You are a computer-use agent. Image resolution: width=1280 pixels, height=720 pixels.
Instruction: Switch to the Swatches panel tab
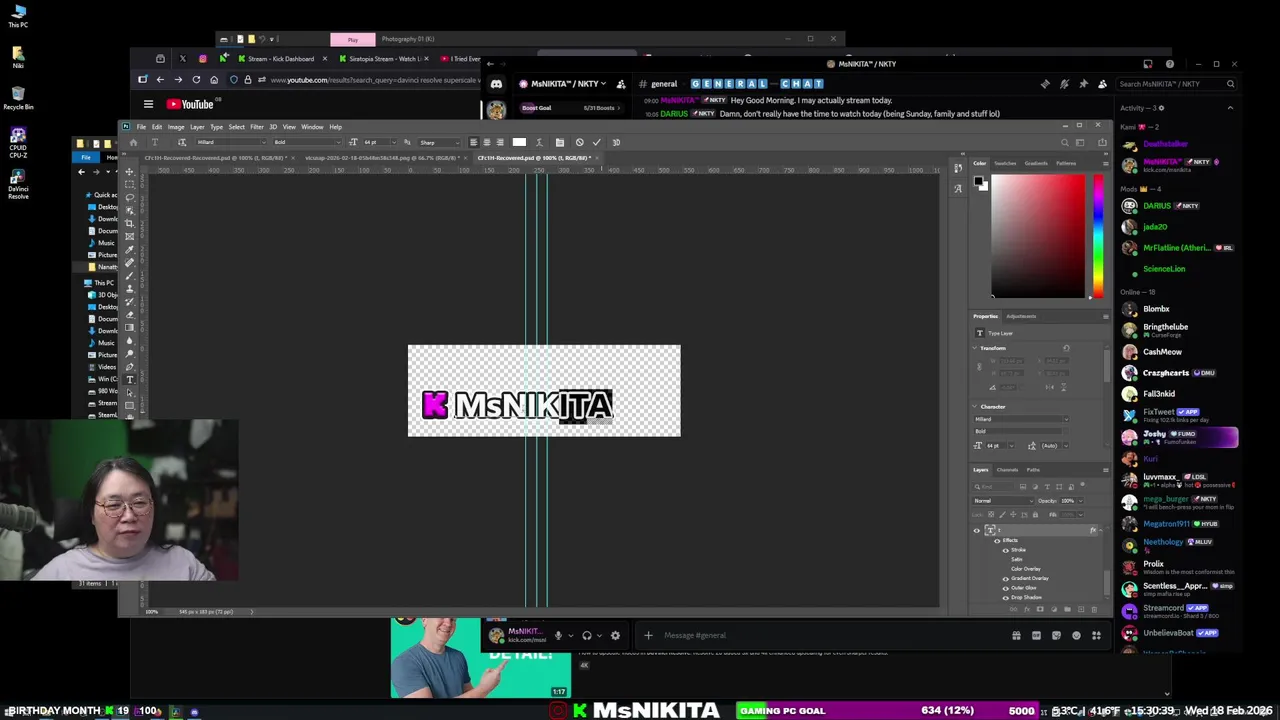click(x=1005, y=163)
